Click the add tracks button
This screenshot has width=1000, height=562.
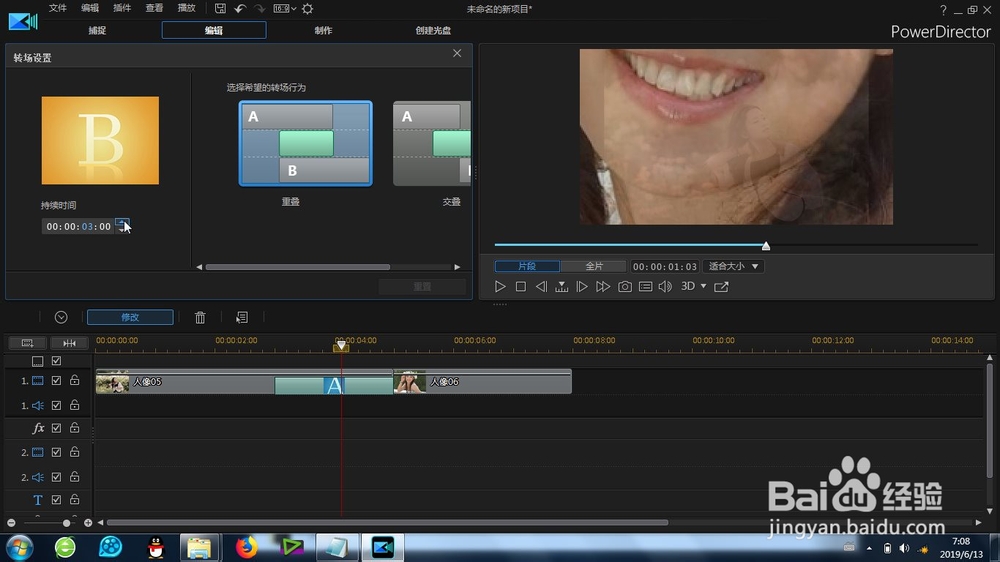pyautogui.click(x=27, y=343)
